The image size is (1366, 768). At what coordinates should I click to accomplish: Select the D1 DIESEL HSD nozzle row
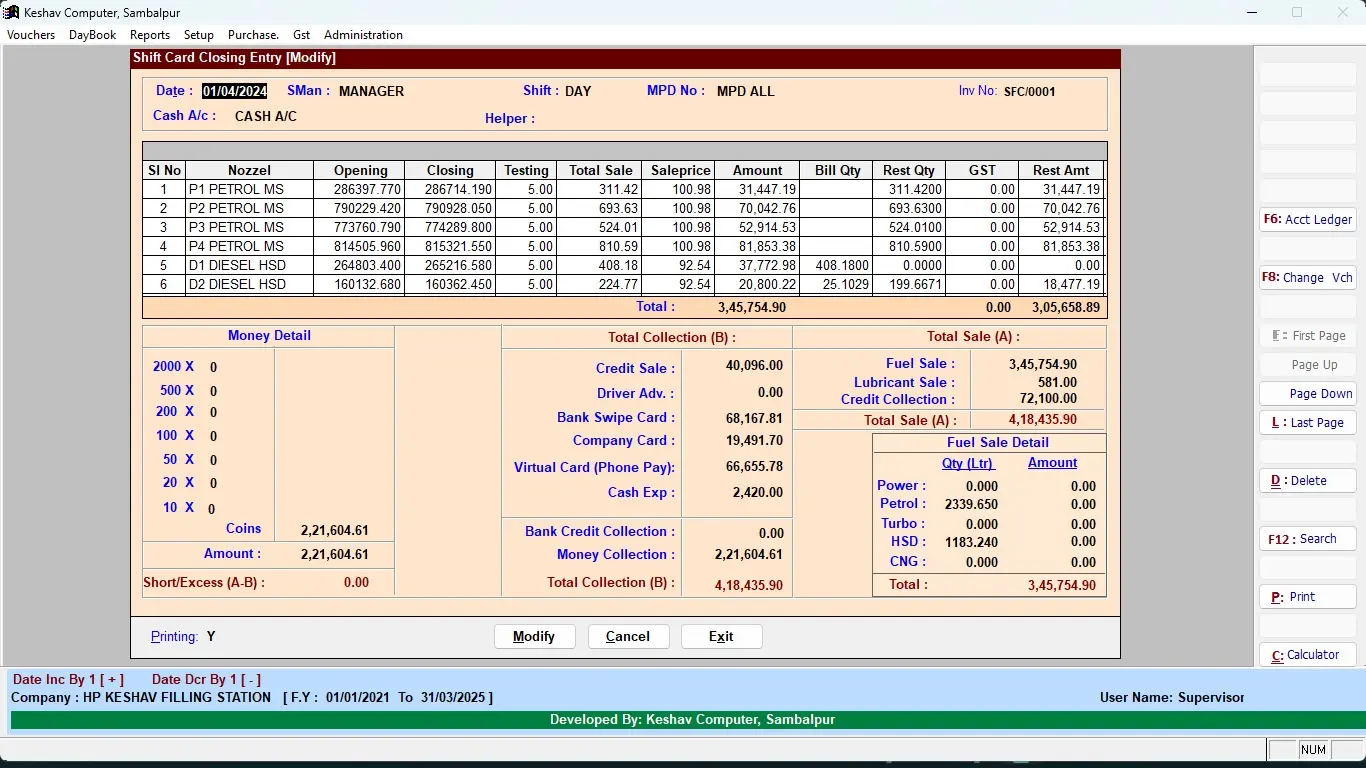coord(623,265)
